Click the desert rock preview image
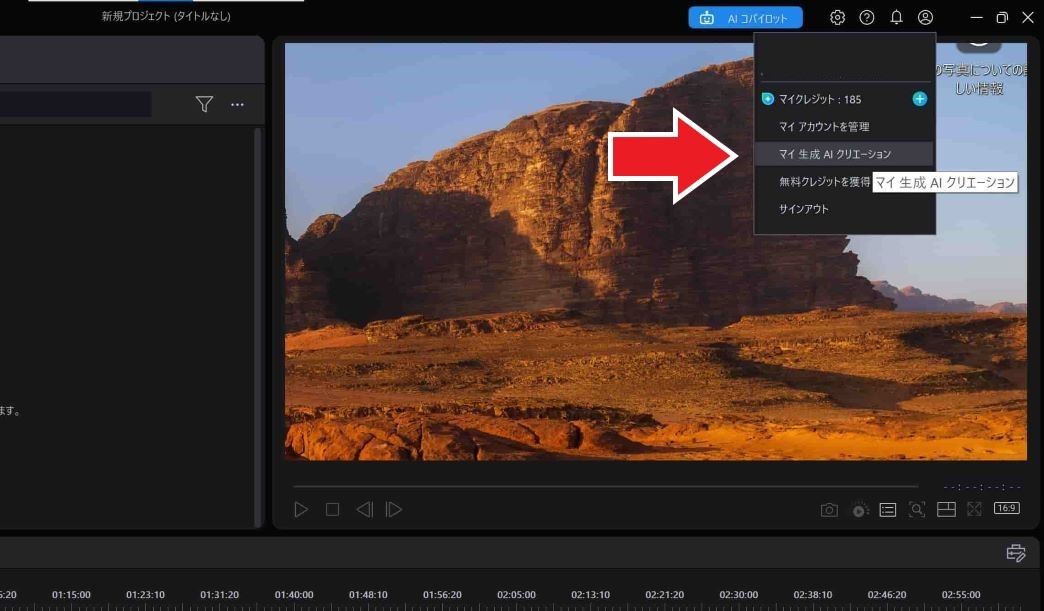This screenshot has width=1044, height=611. pyautogui.click(x=656, y=252)
